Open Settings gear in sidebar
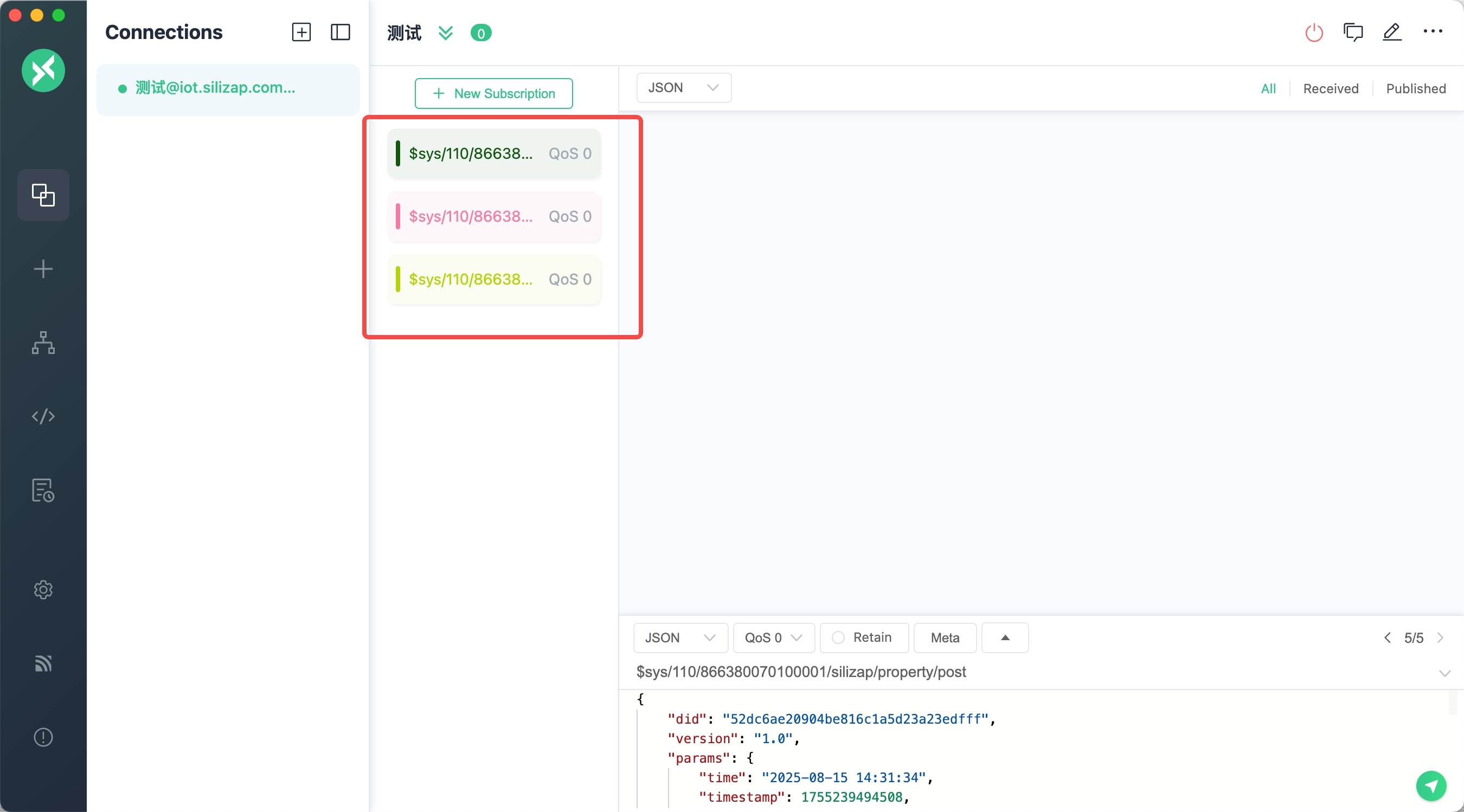 coord(43,589)
